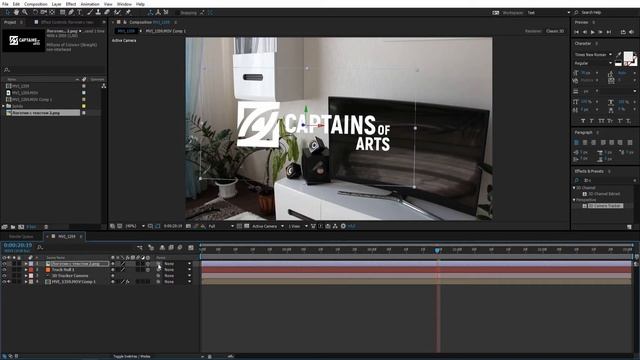Click the View Axis Mode icon
The width and height of the screenshot is (640, 360).
tap(166, 13)
